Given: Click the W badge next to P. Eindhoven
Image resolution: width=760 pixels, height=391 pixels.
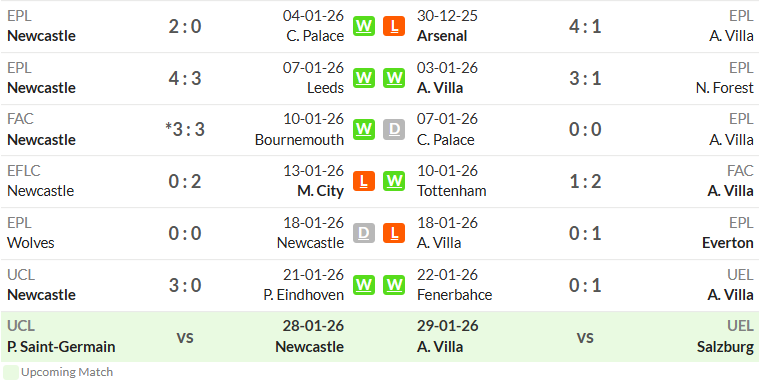Looking at the screenshot, I should click(364, 285).
